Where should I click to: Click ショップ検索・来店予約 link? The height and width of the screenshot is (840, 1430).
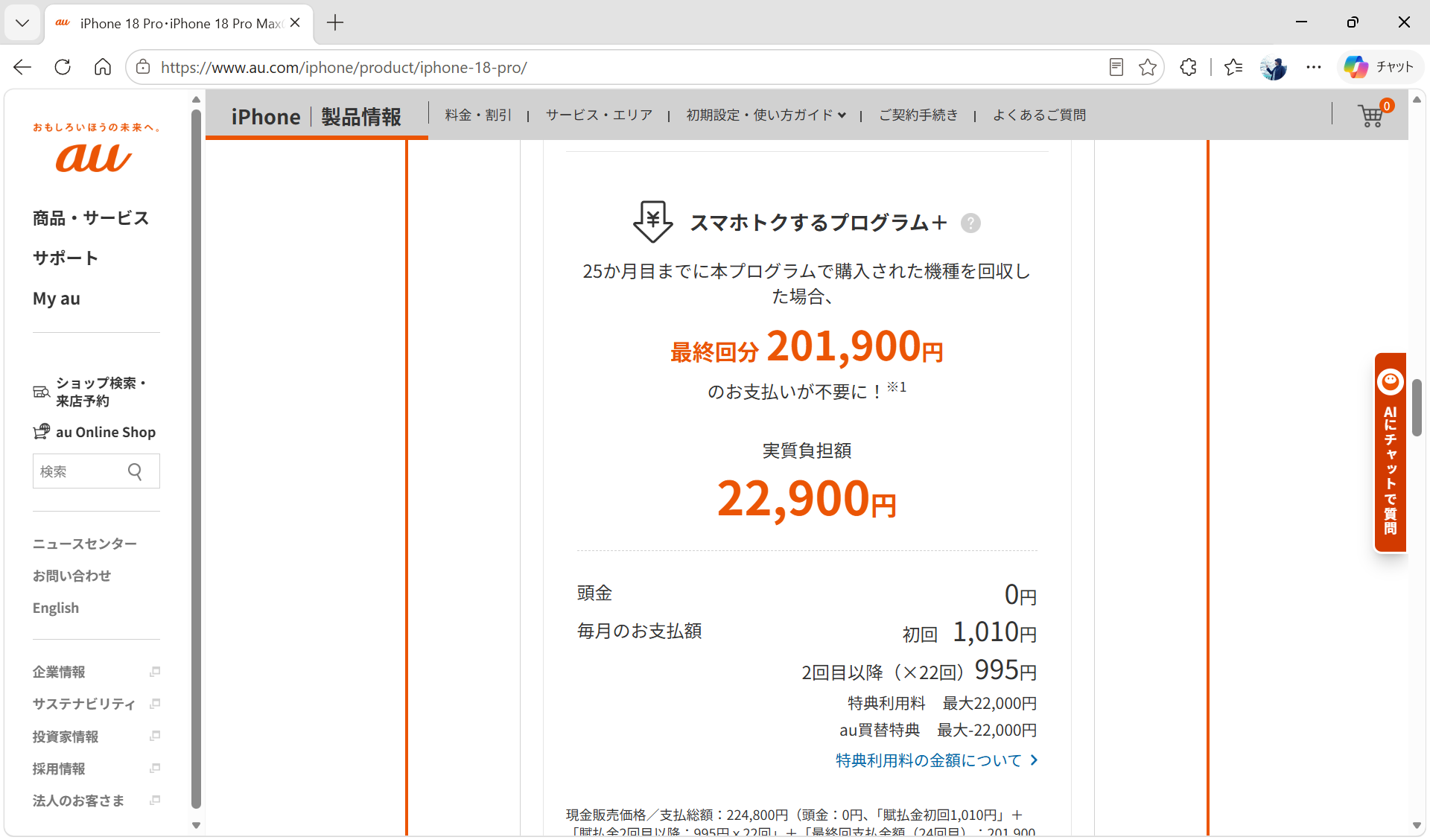coord(101,392)
